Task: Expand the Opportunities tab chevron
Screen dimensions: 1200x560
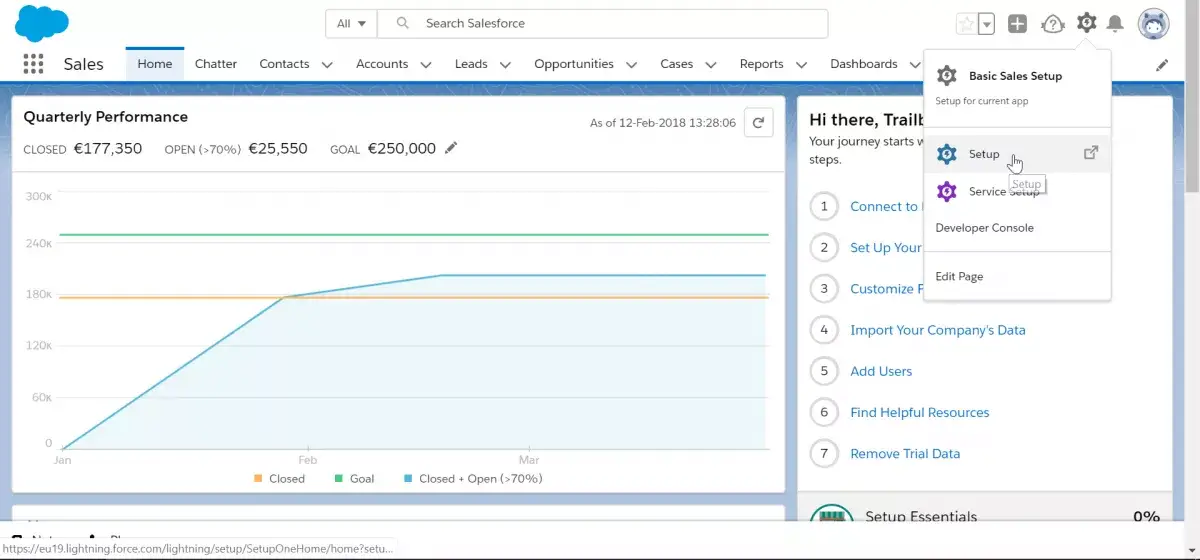Action: [632, 65]
